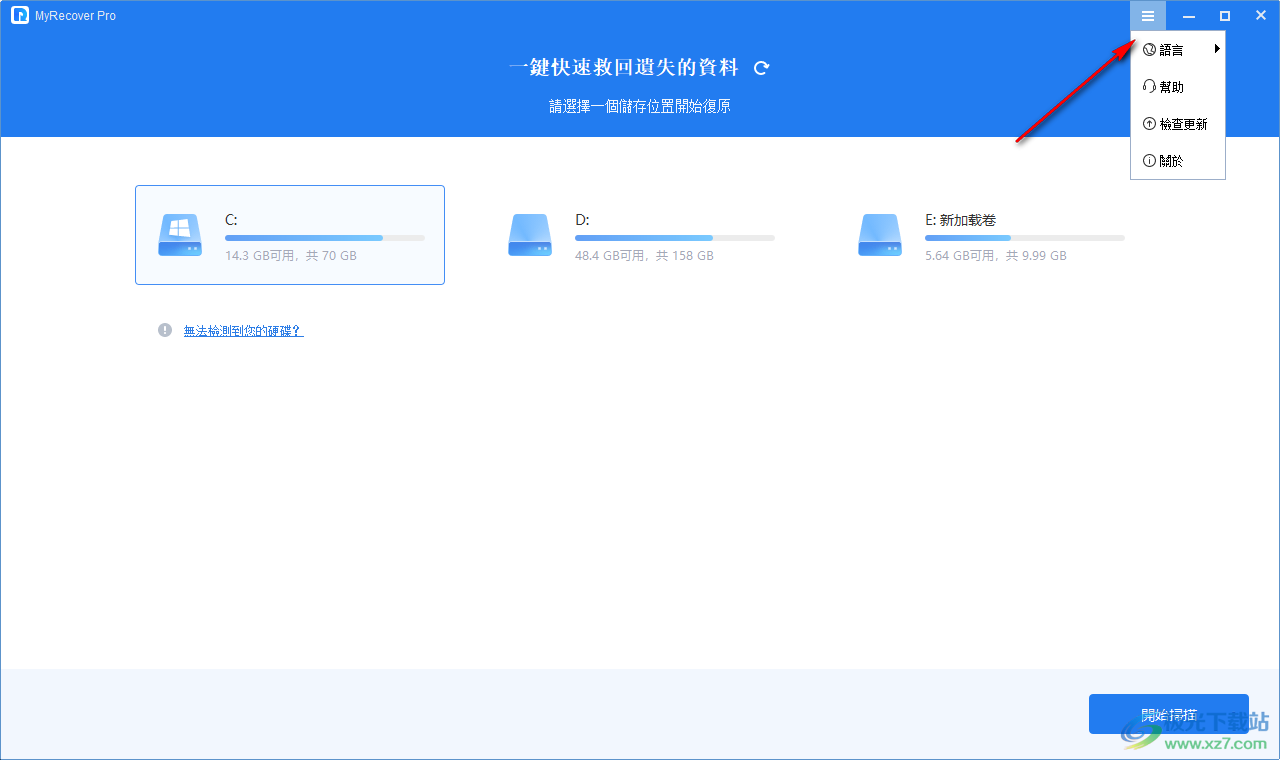Select the C: drive disk icon
The width and height of the screenshot is (1280, 760).
pos(180,235)
